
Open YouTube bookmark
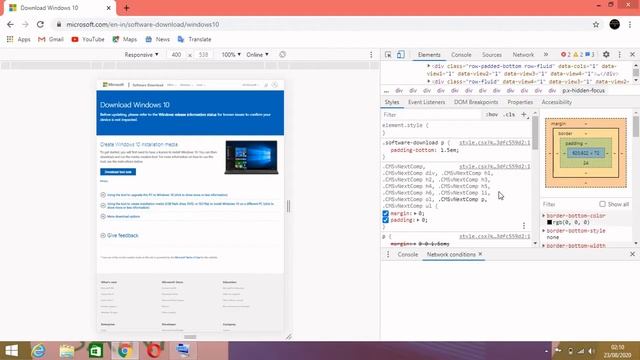pos(88,39)
